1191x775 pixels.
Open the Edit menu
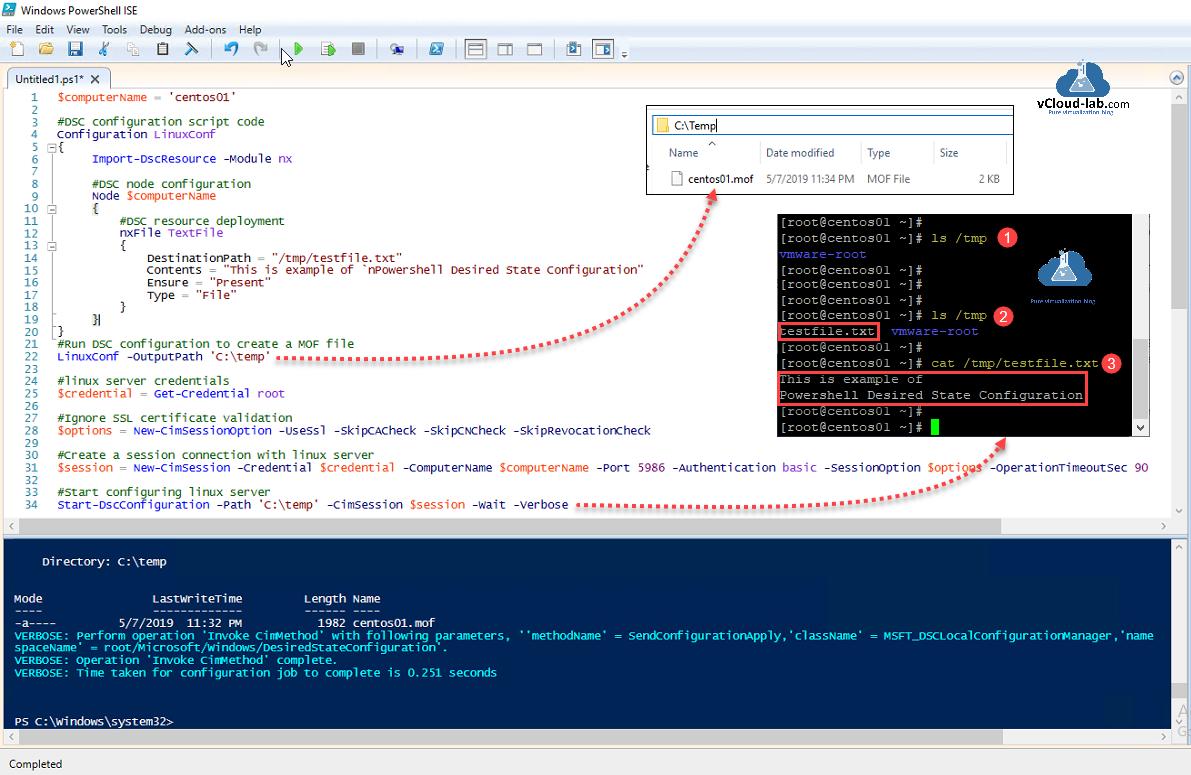[45, 30]
